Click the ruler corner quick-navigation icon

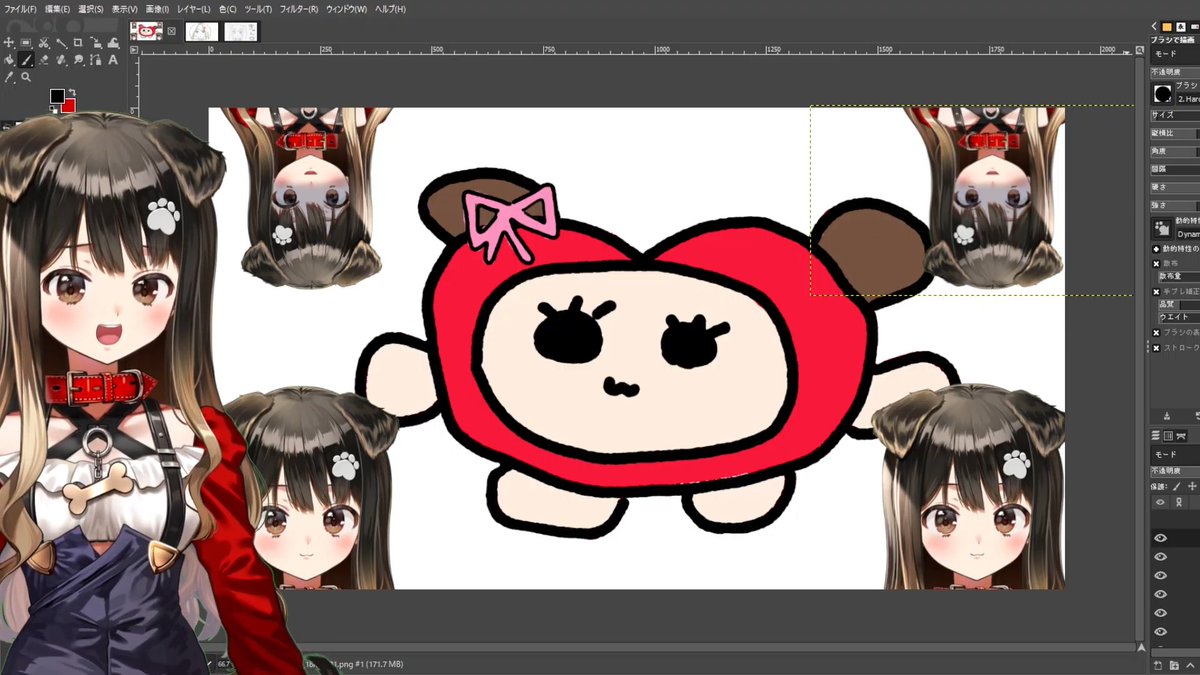tap(134, 50)
